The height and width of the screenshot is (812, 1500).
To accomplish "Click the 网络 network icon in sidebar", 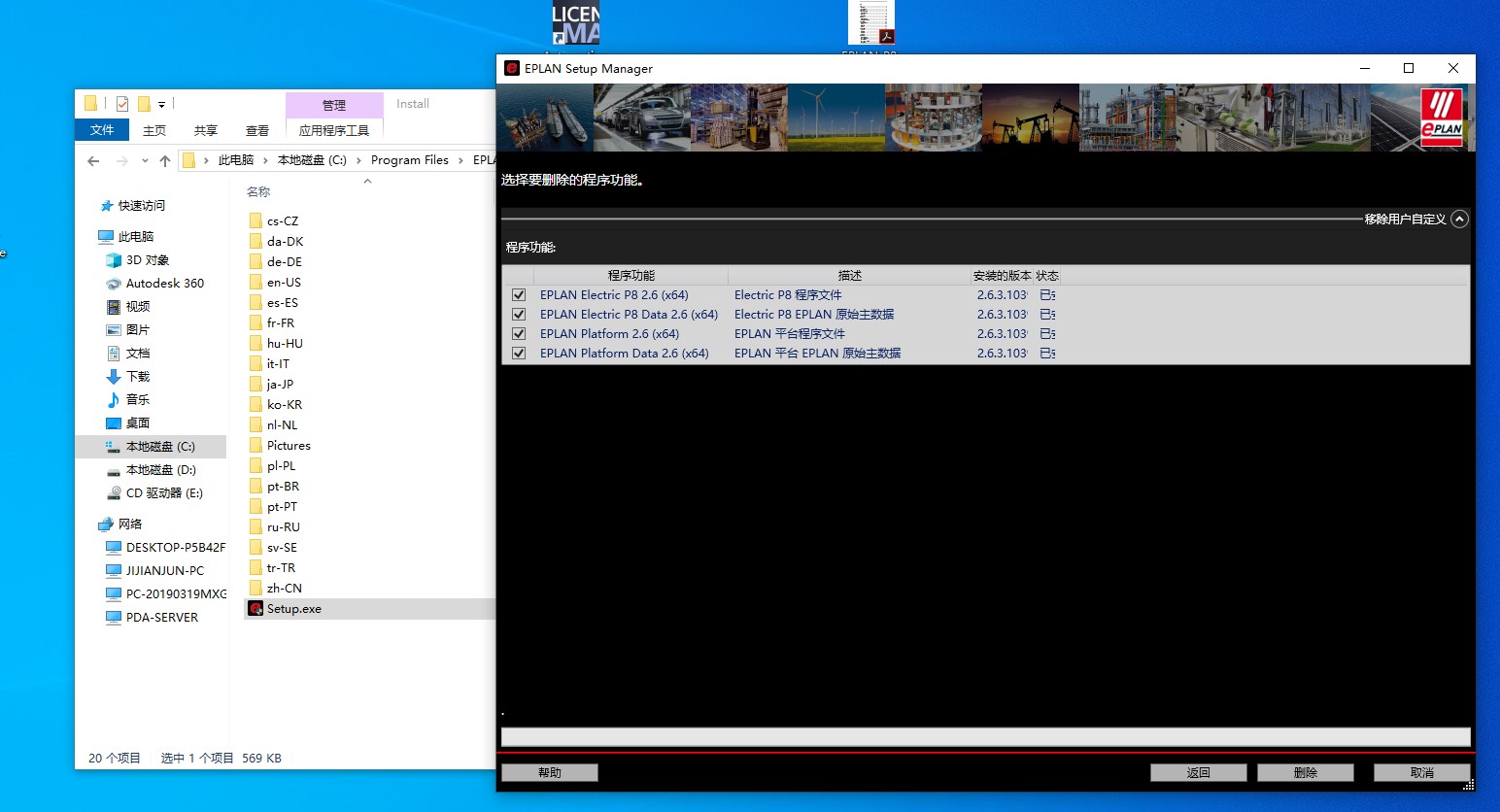I will [106, 524].
